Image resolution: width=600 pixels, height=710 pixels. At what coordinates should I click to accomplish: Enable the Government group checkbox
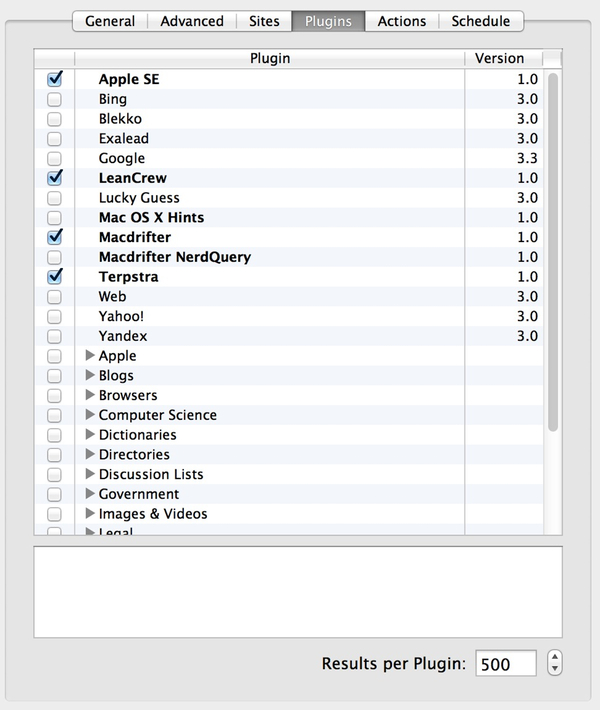coord(54,494)
